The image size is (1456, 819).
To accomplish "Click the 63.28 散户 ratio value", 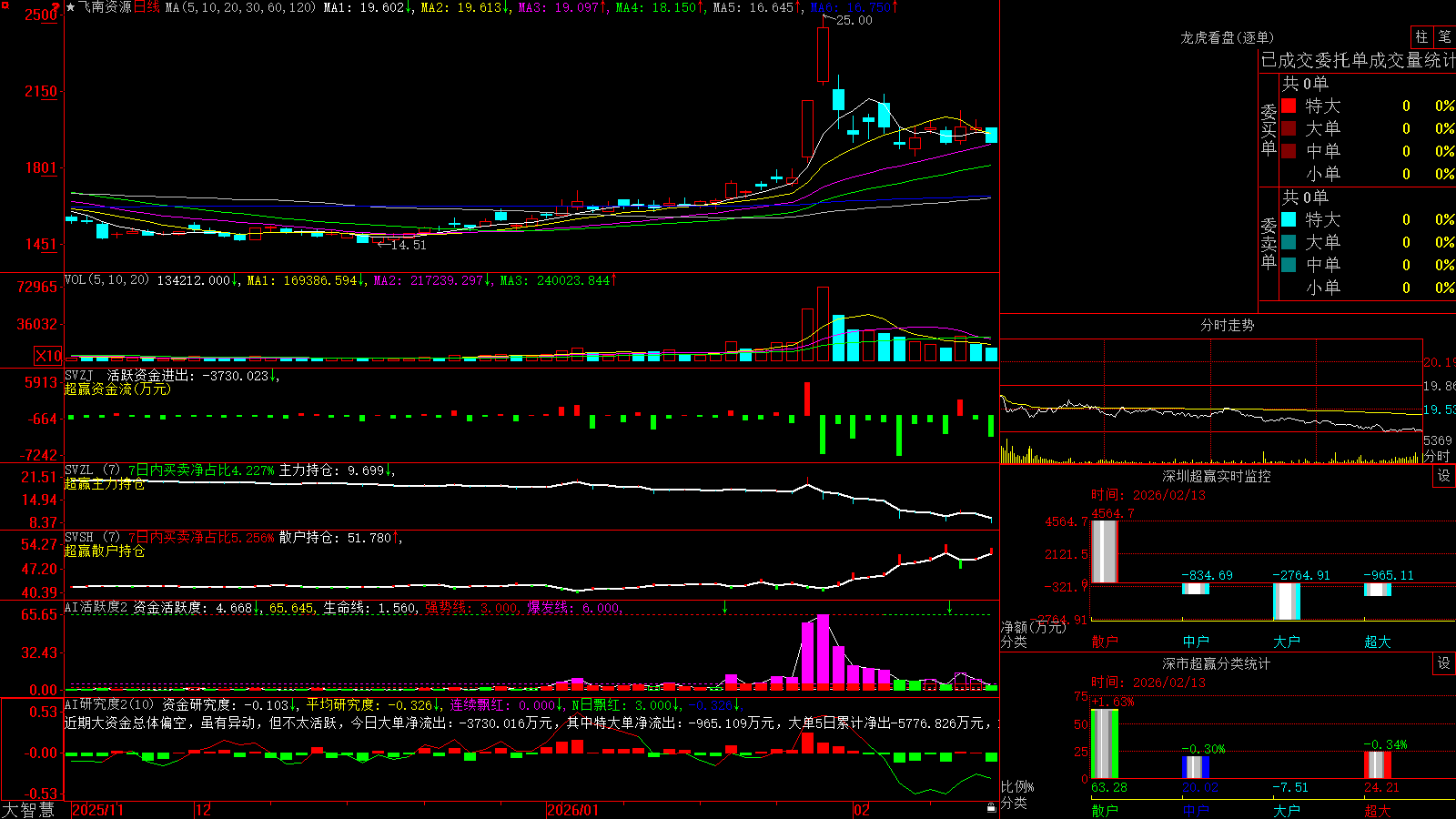I will point(1109,787).
